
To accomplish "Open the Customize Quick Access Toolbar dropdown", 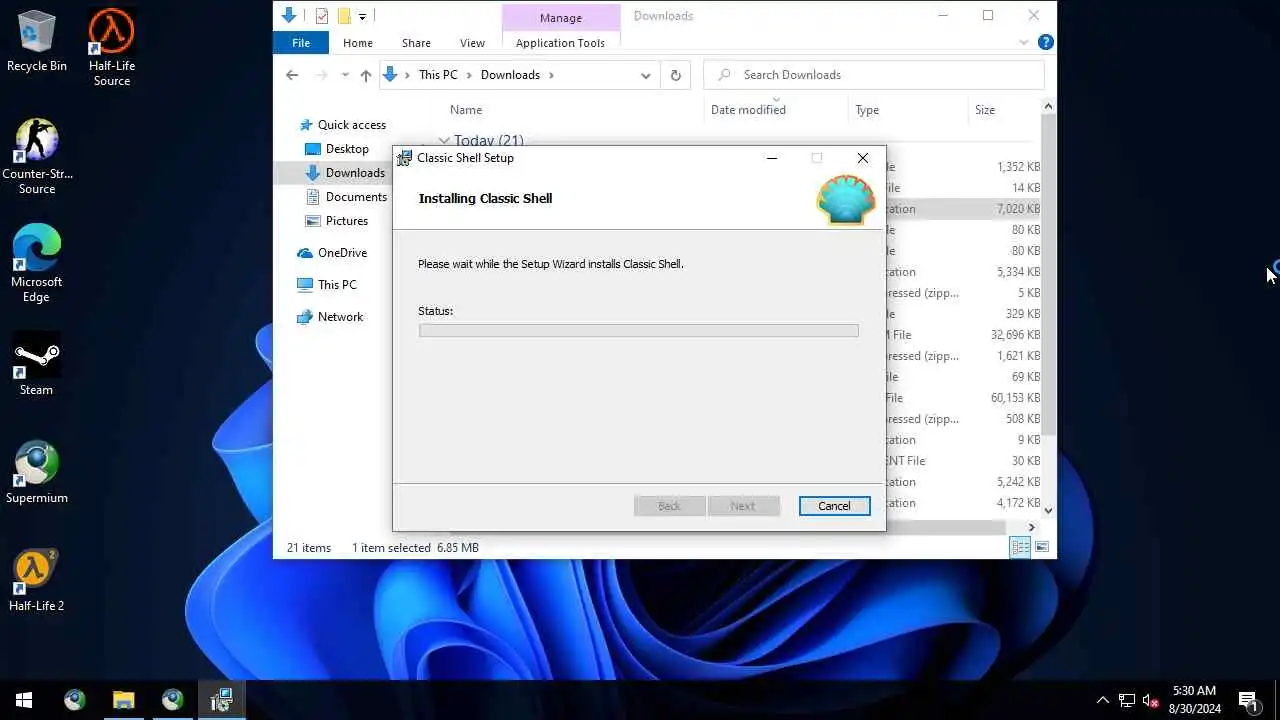I will click(362, 16).
